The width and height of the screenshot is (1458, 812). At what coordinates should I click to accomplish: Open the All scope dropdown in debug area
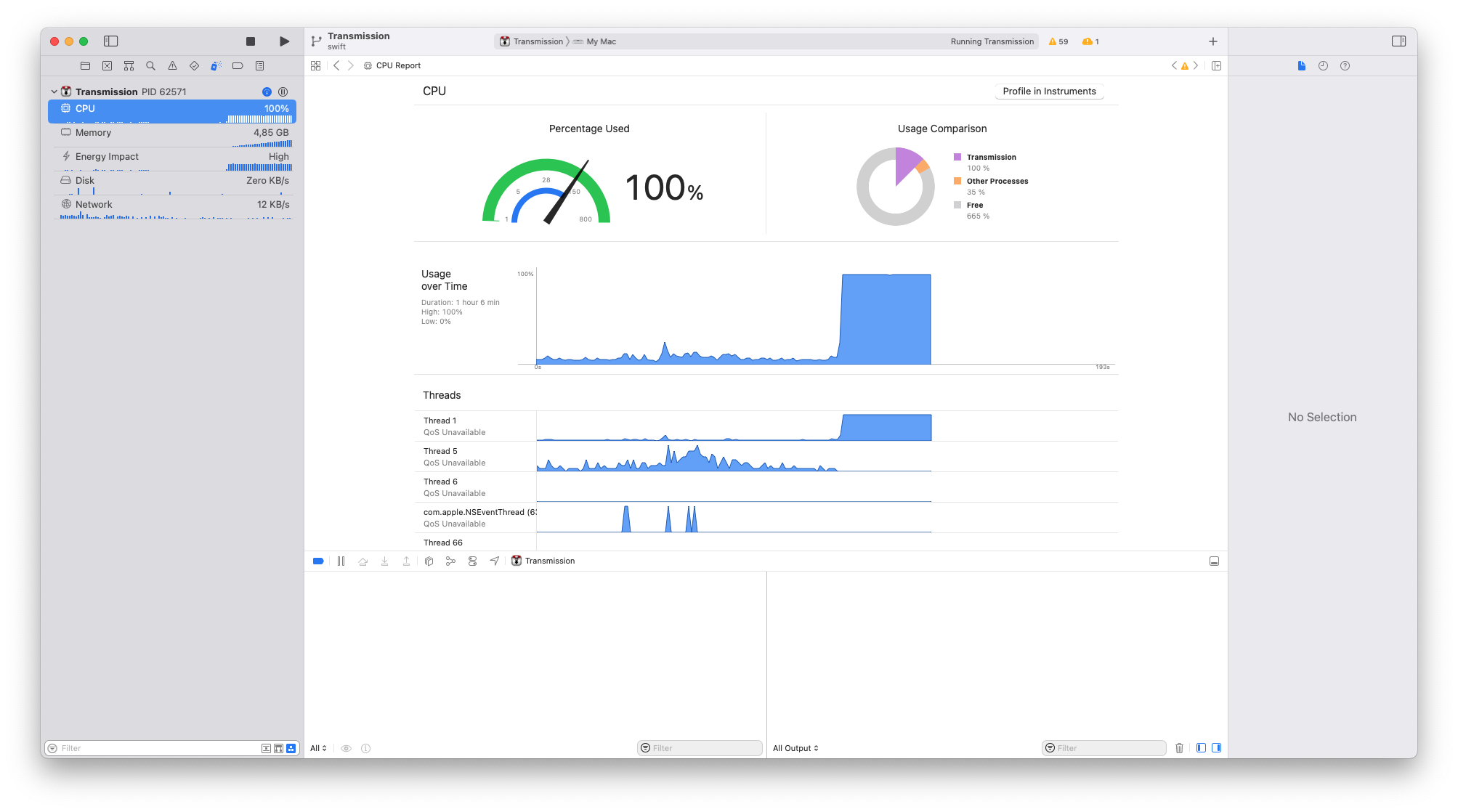[317, 747]
